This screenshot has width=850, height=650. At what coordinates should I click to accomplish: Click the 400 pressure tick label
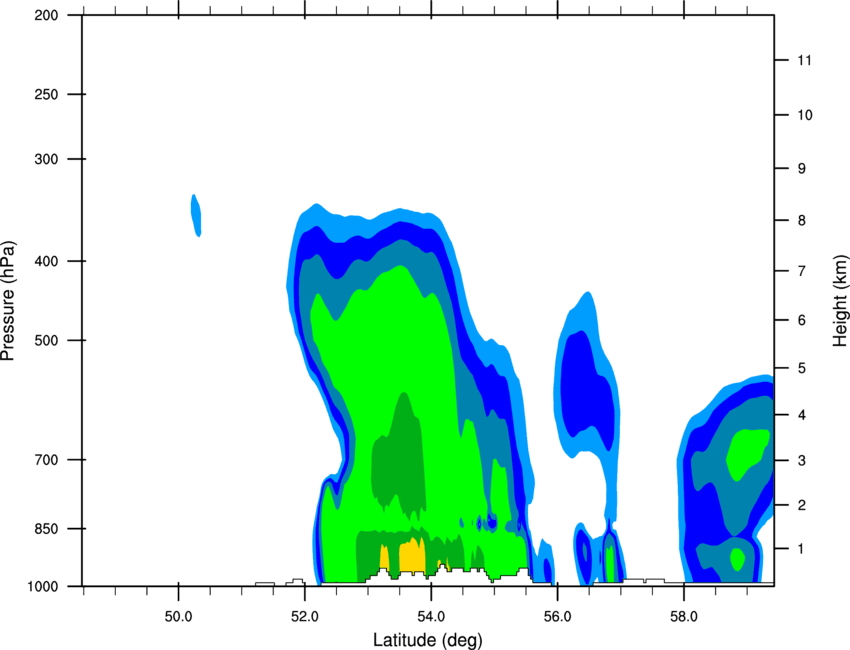[x=46, y=261]
